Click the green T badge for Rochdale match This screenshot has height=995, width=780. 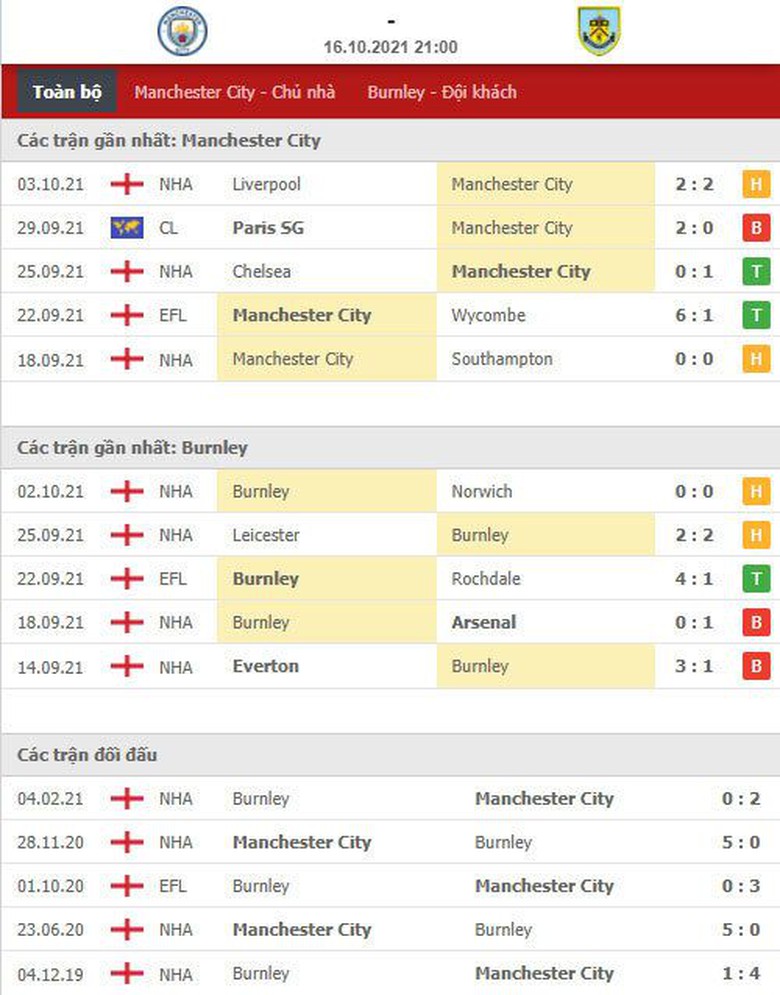(756, 579)
